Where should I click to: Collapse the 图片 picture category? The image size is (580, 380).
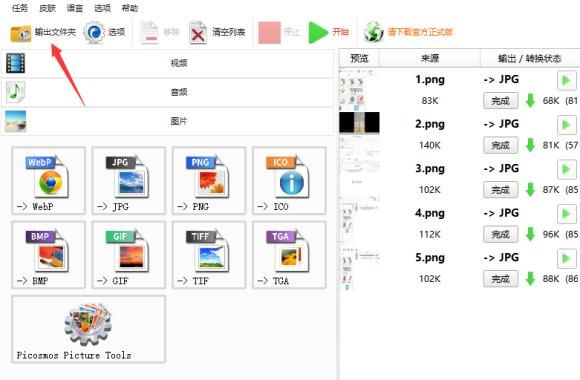tap(167, 121)
